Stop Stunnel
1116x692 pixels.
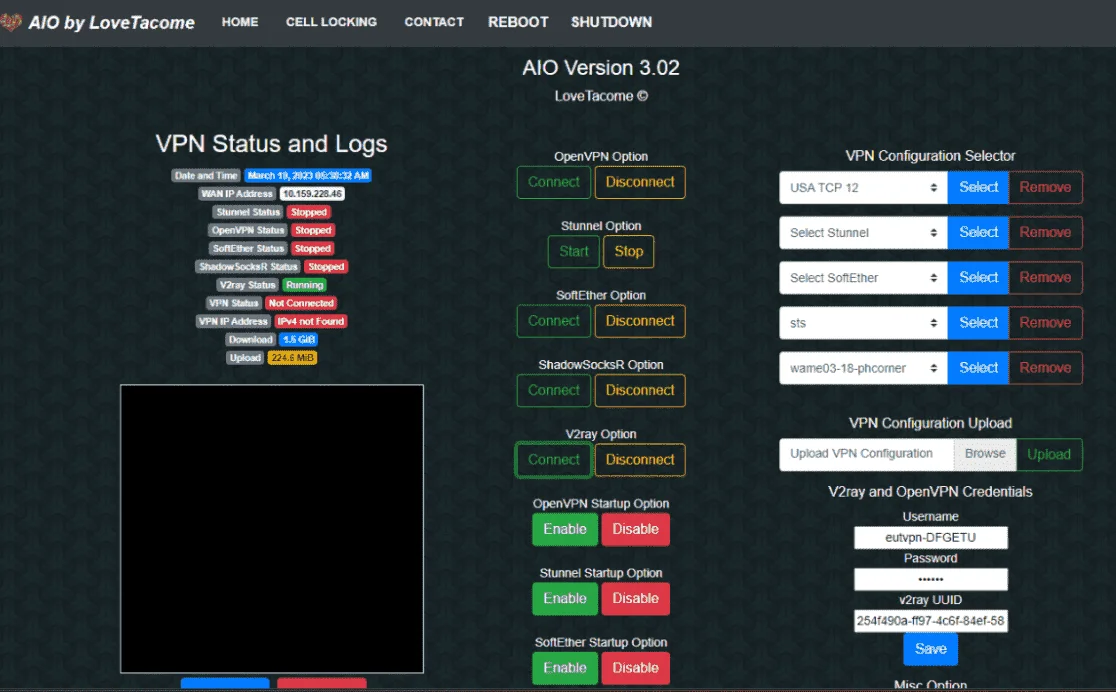(x=628, y=251)
